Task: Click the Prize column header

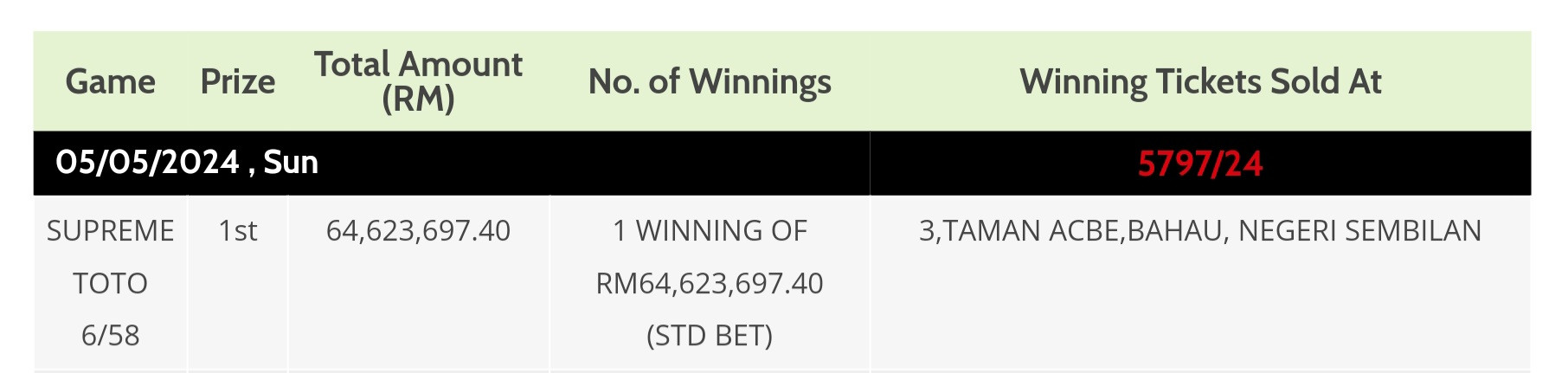Action: [238, 81]
